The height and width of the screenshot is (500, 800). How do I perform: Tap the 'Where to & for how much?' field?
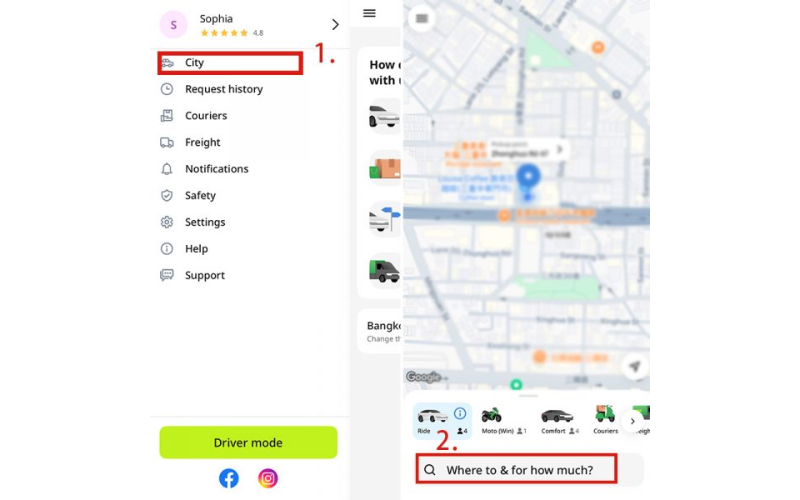[x=516, y=469]
